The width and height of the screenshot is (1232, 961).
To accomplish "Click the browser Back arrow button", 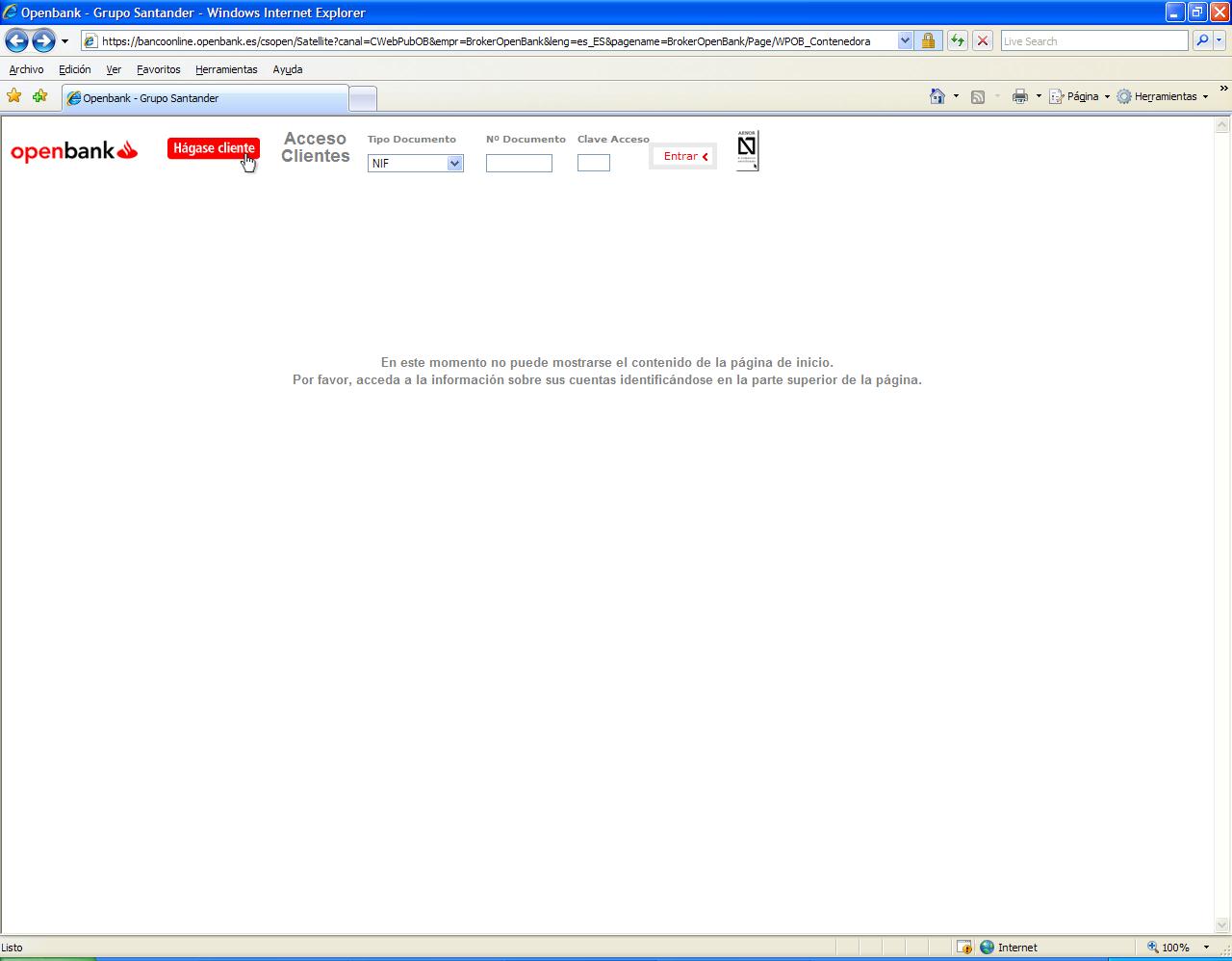I will coord(16,40).
